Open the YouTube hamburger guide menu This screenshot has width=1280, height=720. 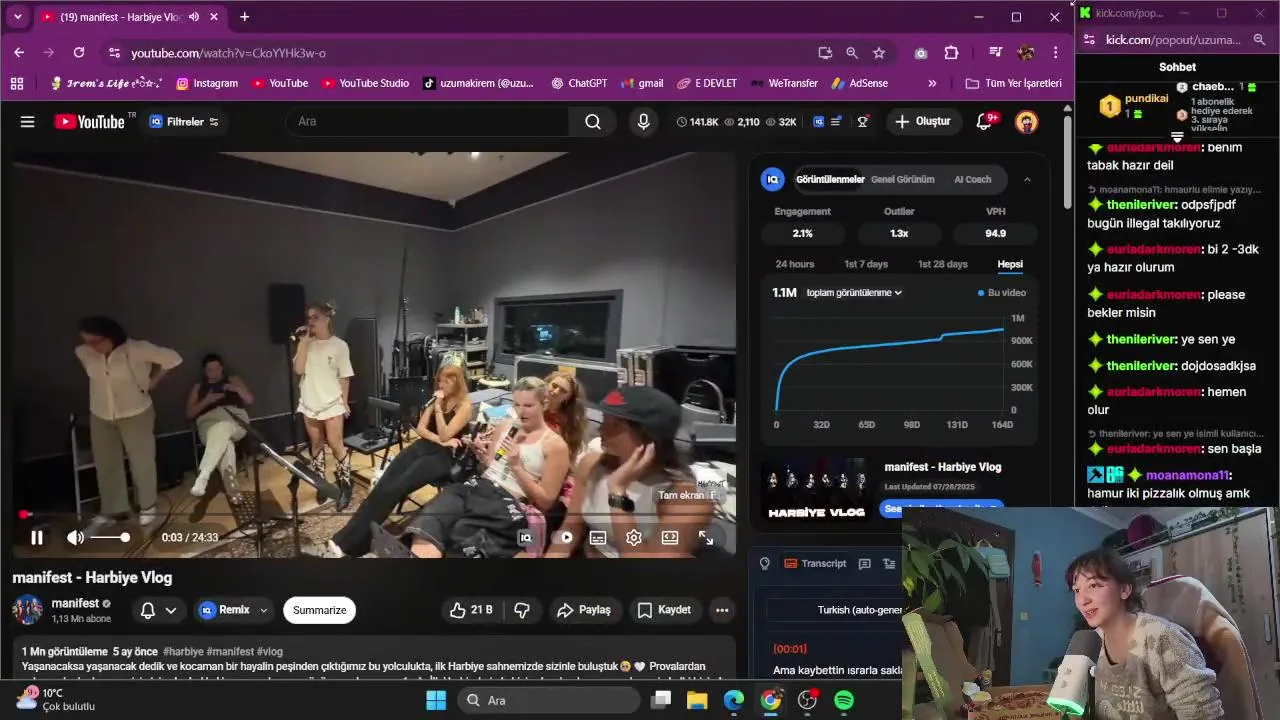coord(28,122)
